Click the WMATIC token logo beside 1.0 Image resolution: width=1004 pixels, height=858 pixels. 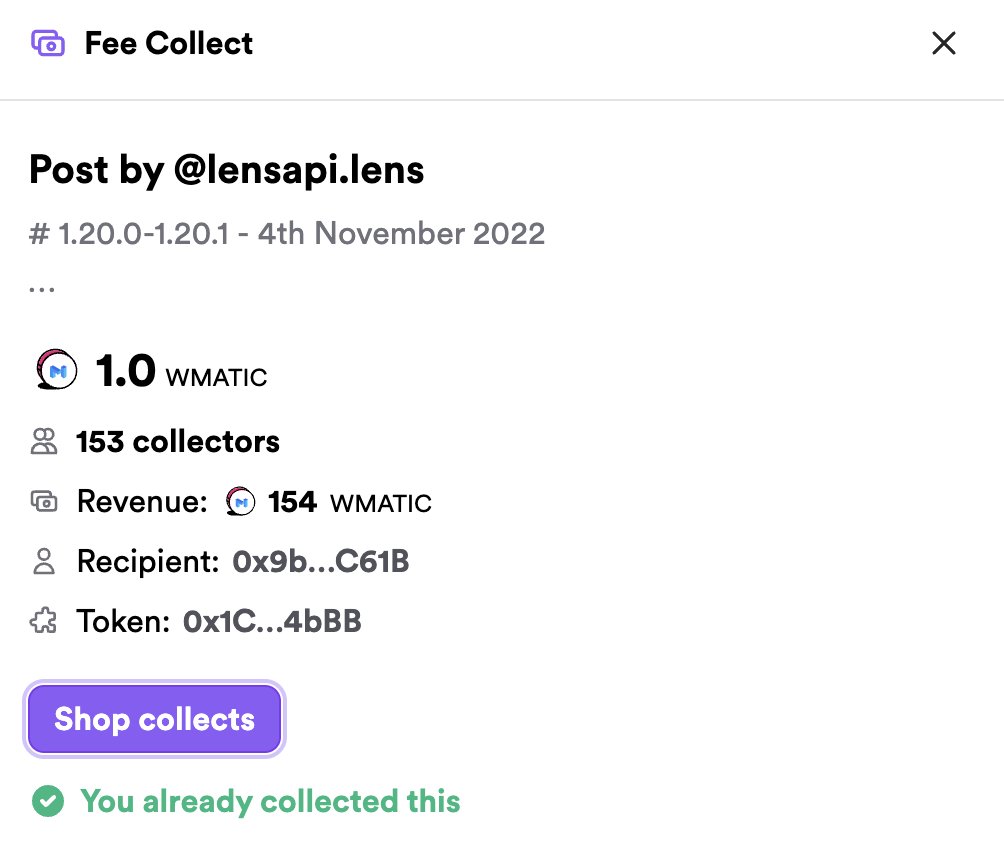(56, 371)
